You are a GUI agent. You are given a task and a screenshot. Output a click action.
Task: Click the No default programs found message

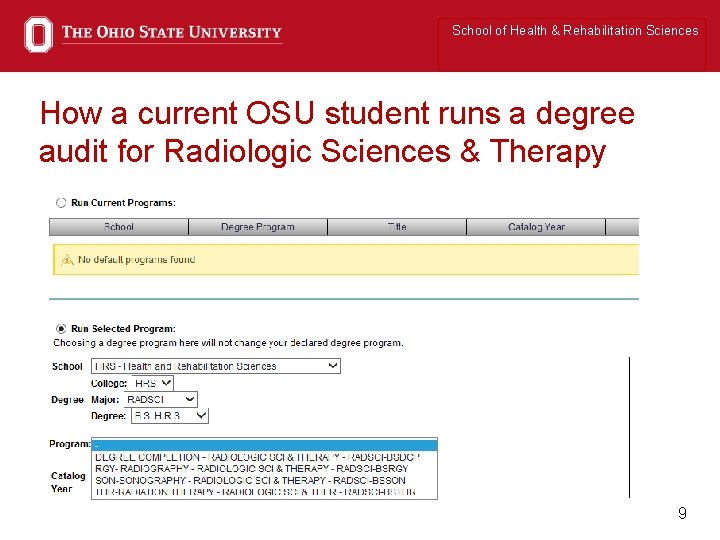pos(137,260)
